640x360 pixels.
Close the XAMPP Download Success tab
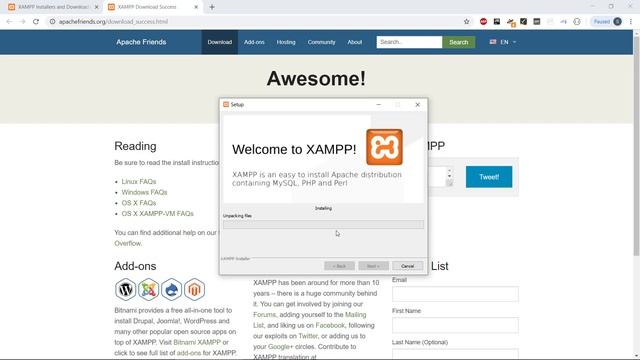(x=196, y=7)
